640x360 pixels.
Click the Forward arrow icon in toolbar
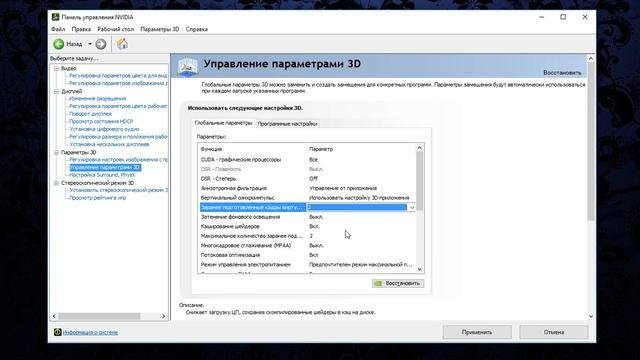100,44
